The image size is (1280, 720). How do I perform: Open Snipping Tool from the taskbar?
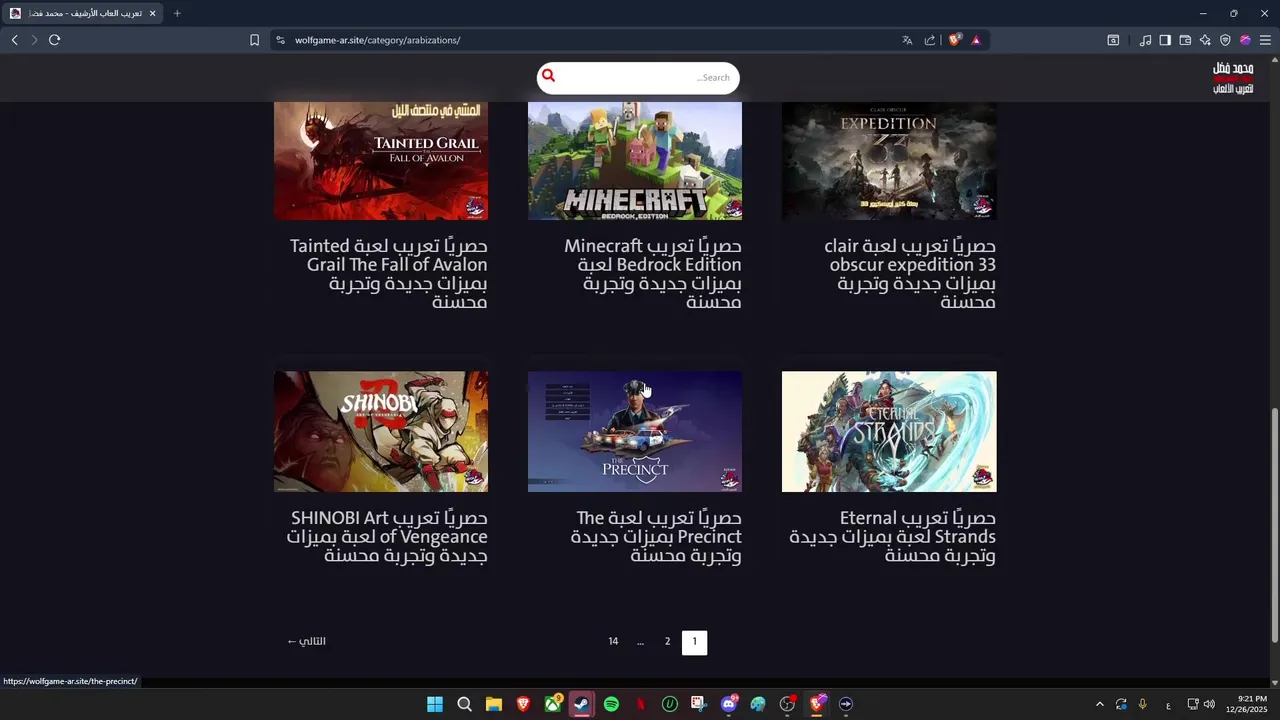(x=698, y=704)
